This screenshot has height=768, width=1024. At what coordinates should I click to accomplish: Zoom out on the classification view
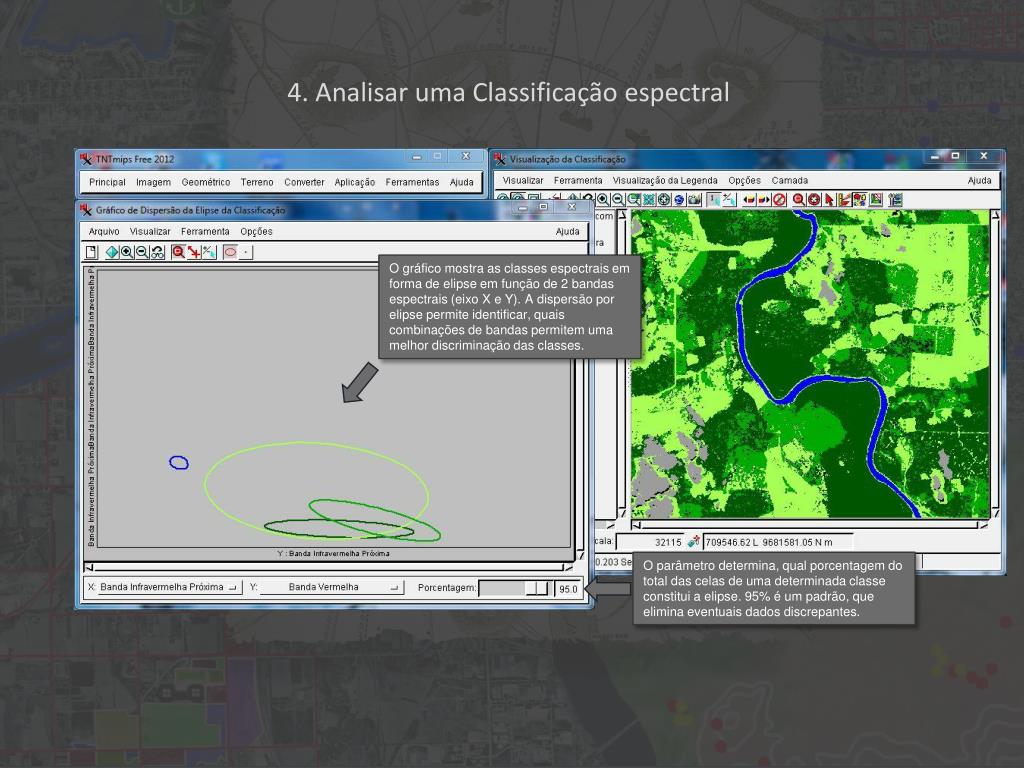coord(618,200)
